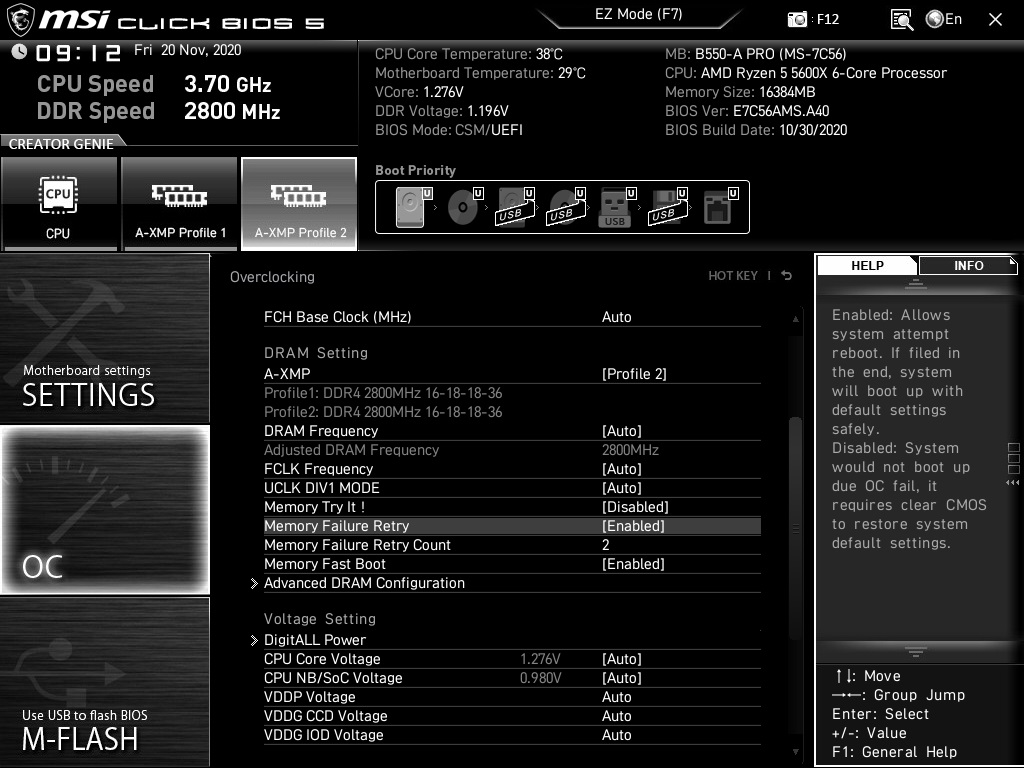Open the BIOS search magnifier icon
Viewport: 1024px width, 768px height.
pyautogui.click(x=902, y=20)
